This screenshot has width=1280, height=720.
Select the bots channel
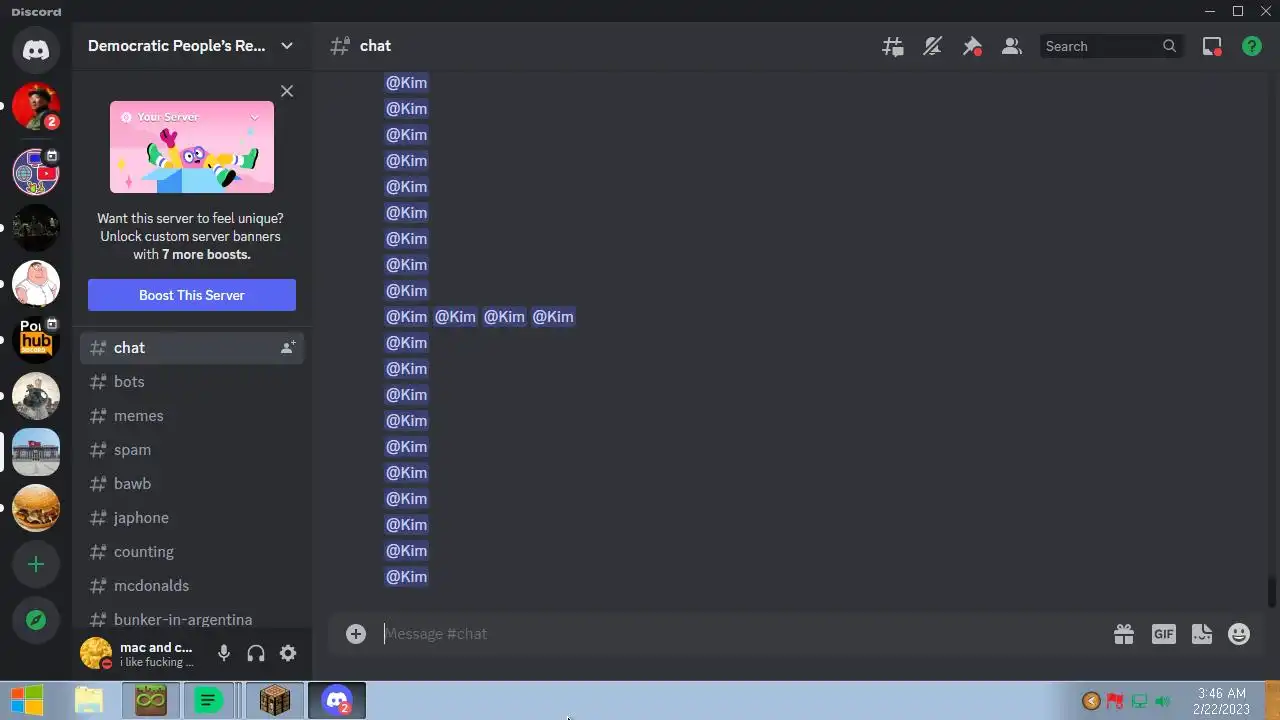pyautogui.click(x=192, y=382)
